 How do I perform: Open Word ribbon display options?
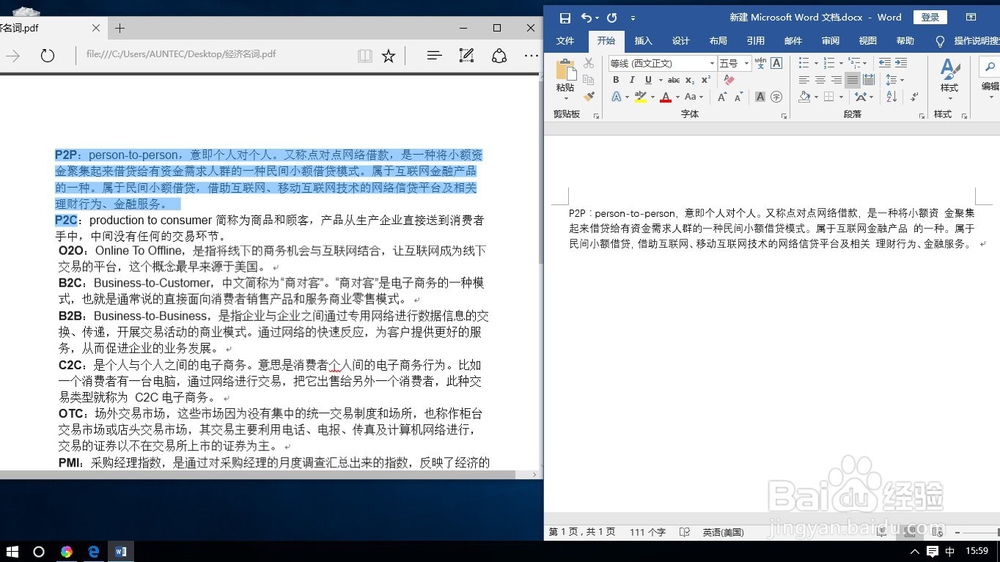click(x=971, y=17)
